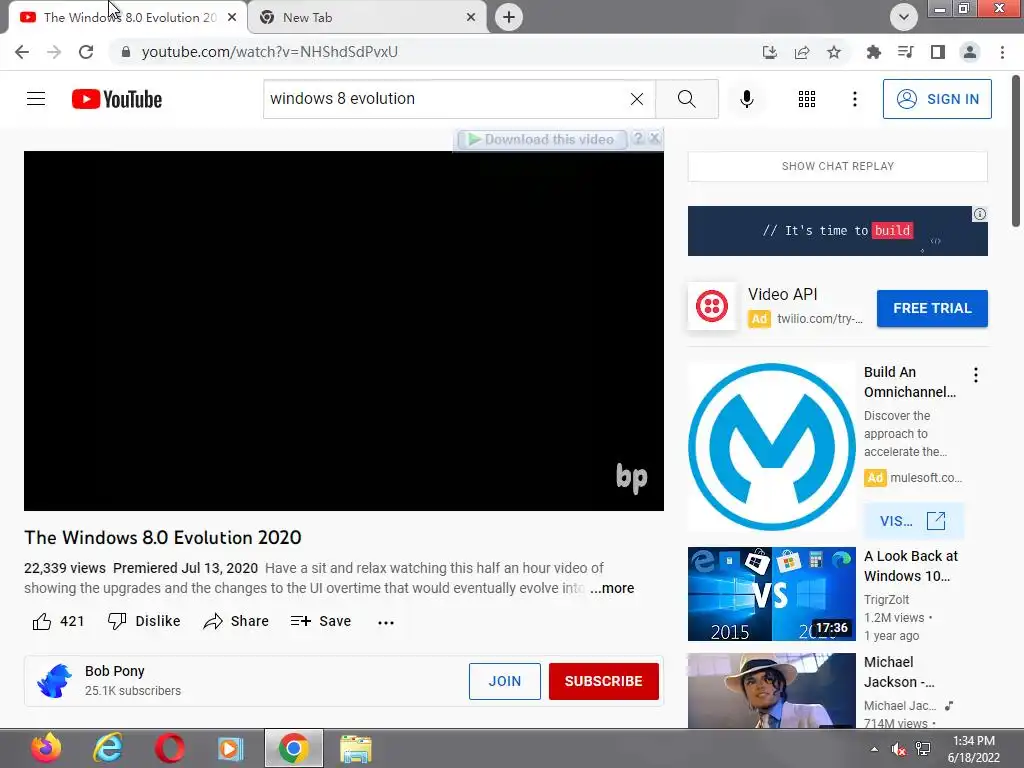
Task: Click the SUBSCRIBE button
Action: (603, 681)
